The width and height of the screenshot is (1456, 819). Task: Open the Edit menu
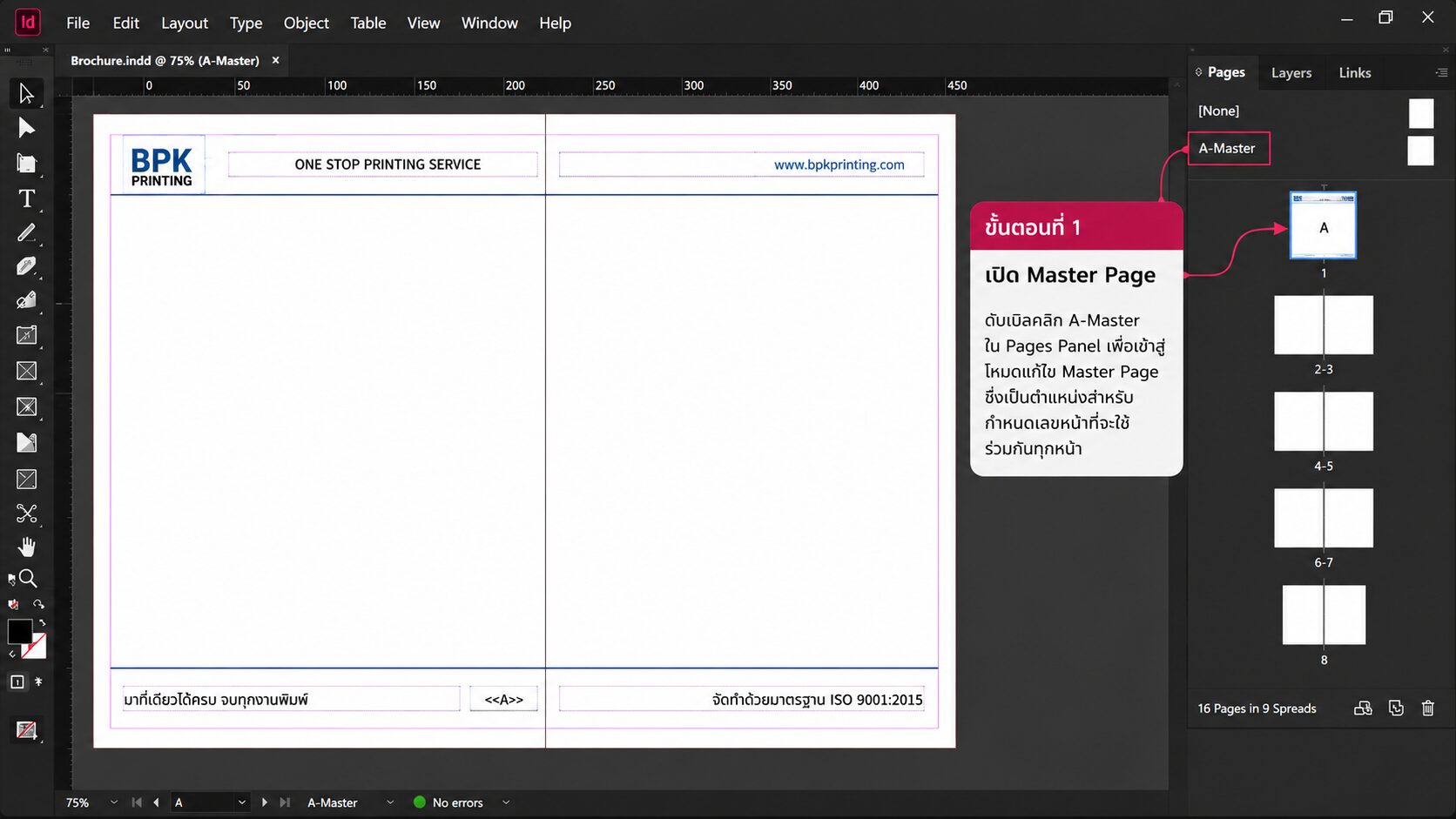pos(125,23)
